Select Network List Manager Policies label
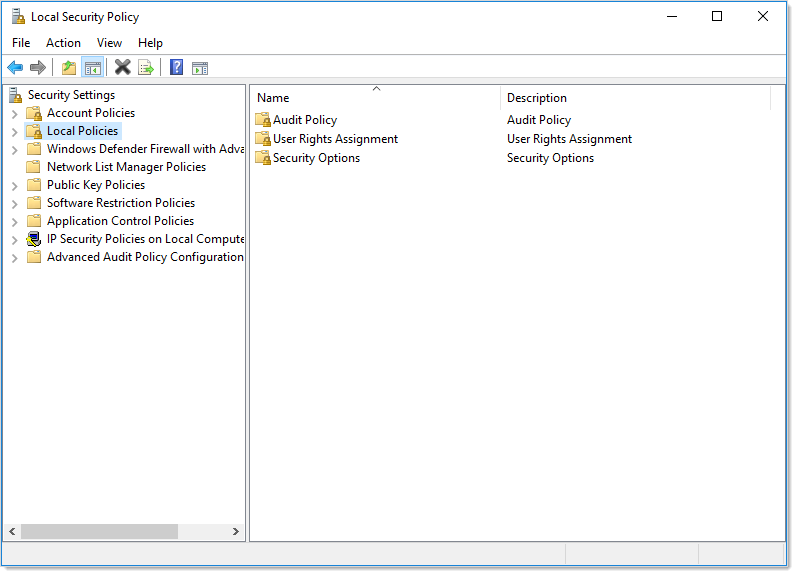The width and height of the screenshot is (796, 575). pos(126,167)
